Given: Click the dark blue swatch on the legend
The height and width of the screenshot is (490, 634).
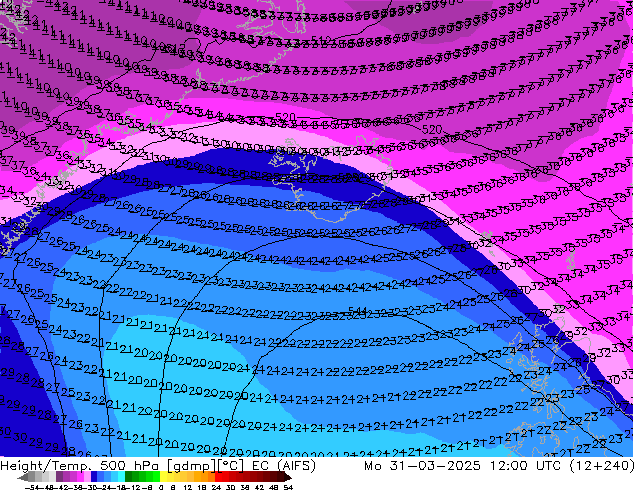Looking at the screenshot, I should pyautogui.click(x=94, y=478).
